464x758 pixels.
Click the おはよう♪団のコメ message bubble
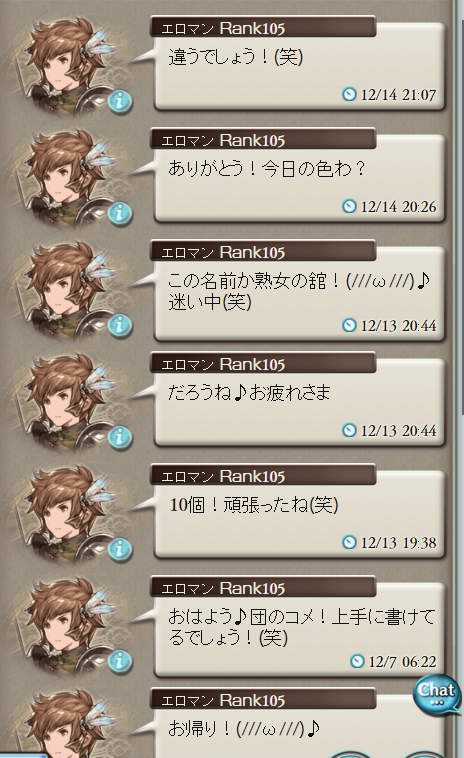pyautogui.click(x=299, y=633)
